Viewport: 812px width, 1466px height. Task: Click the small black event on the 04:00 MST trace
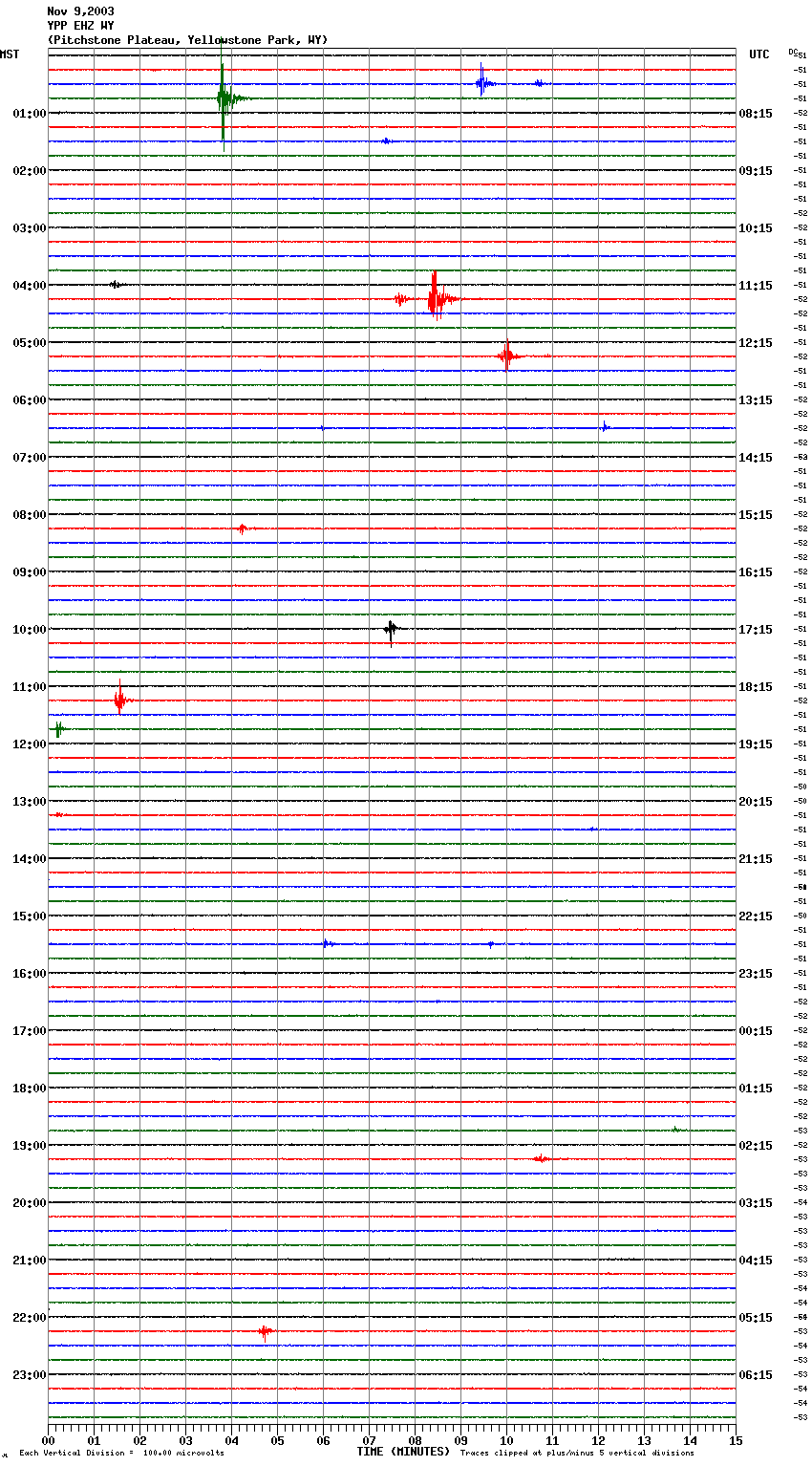click(115, 284)
